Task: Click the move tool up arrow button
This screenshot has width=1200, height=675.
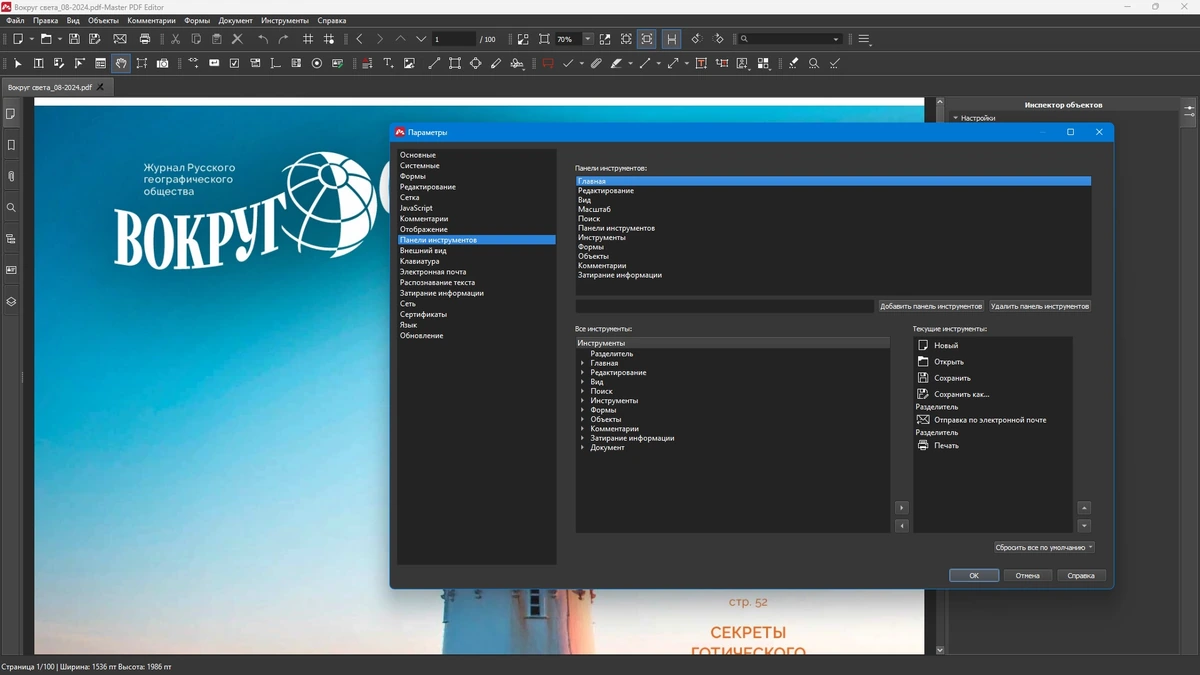Action: (x=1084, y=508)
